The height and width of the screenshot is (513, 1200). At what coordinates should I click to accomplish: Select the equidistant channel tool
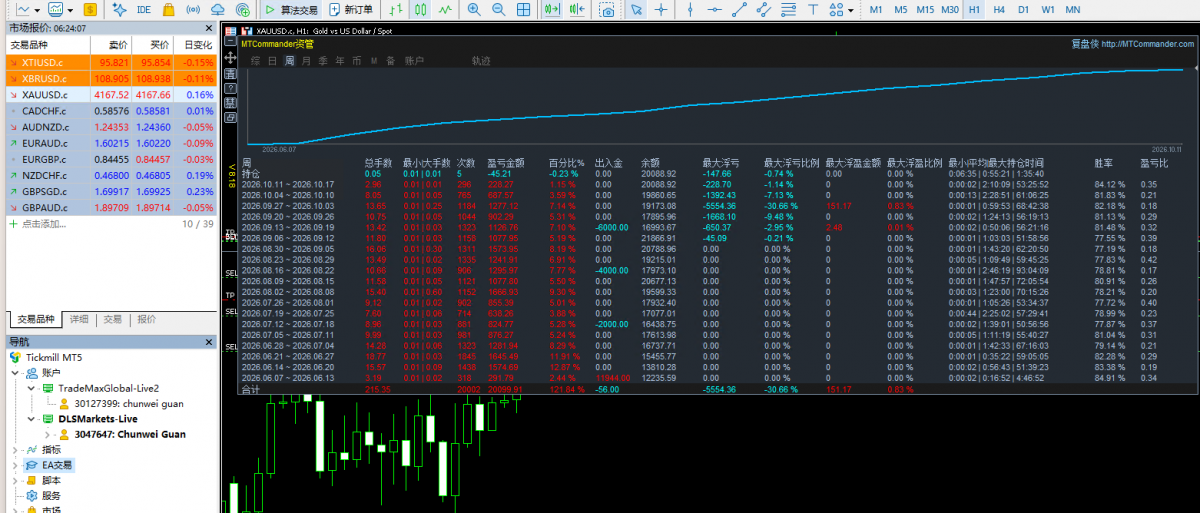[x=764, y=9]
